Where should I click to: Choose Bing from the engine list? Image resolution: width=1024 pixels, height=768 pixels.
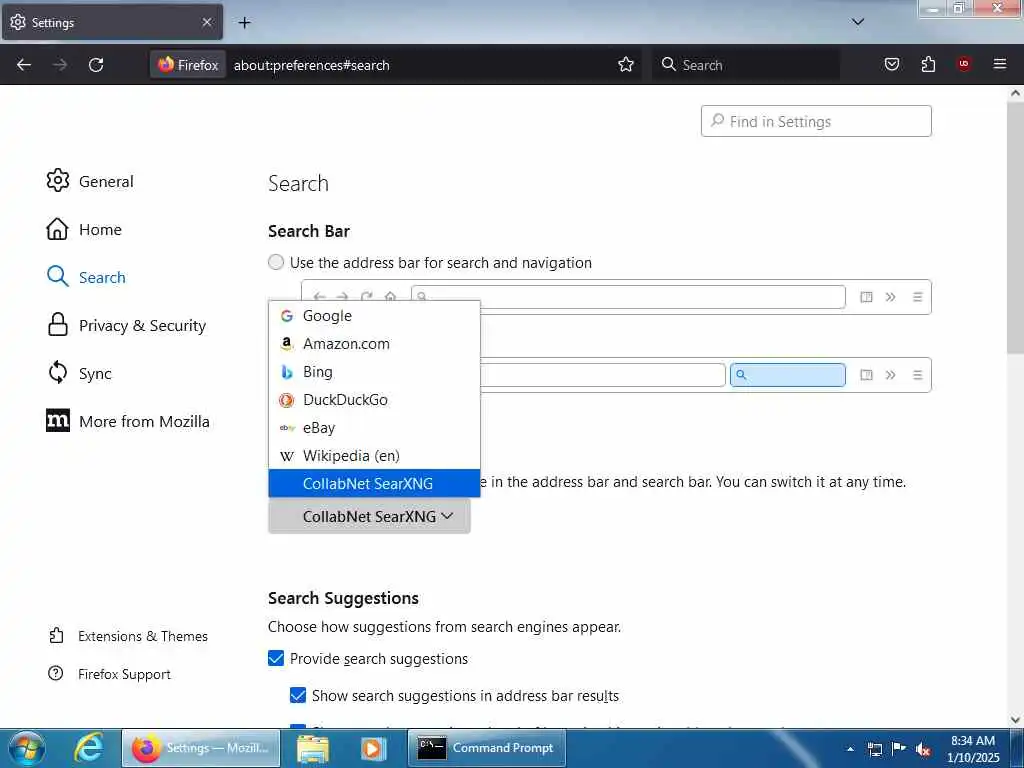coord(374,372)
